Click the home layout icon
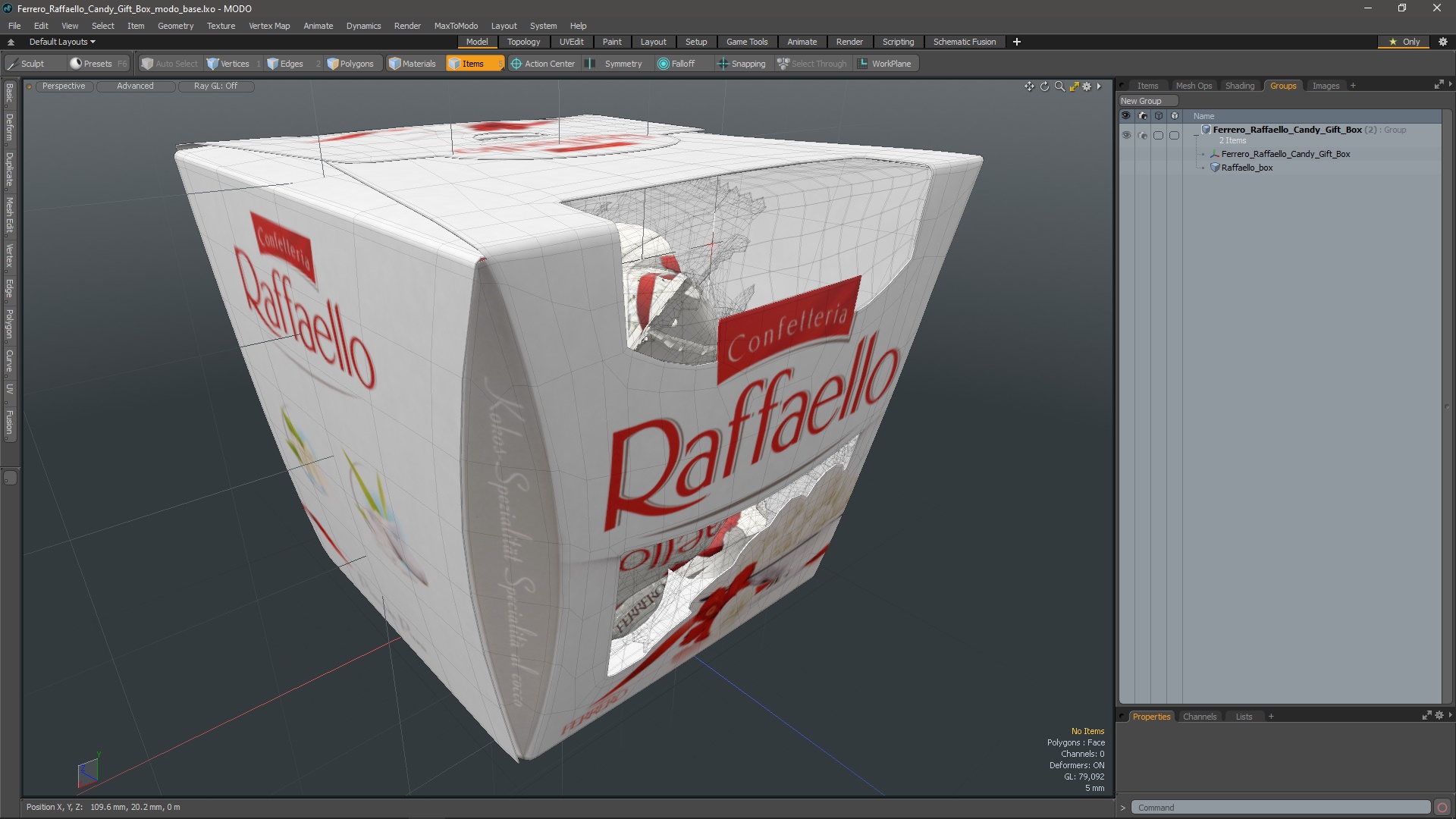Image resolution: width=1456 pixels, height=819 pixels. (11, 42)
